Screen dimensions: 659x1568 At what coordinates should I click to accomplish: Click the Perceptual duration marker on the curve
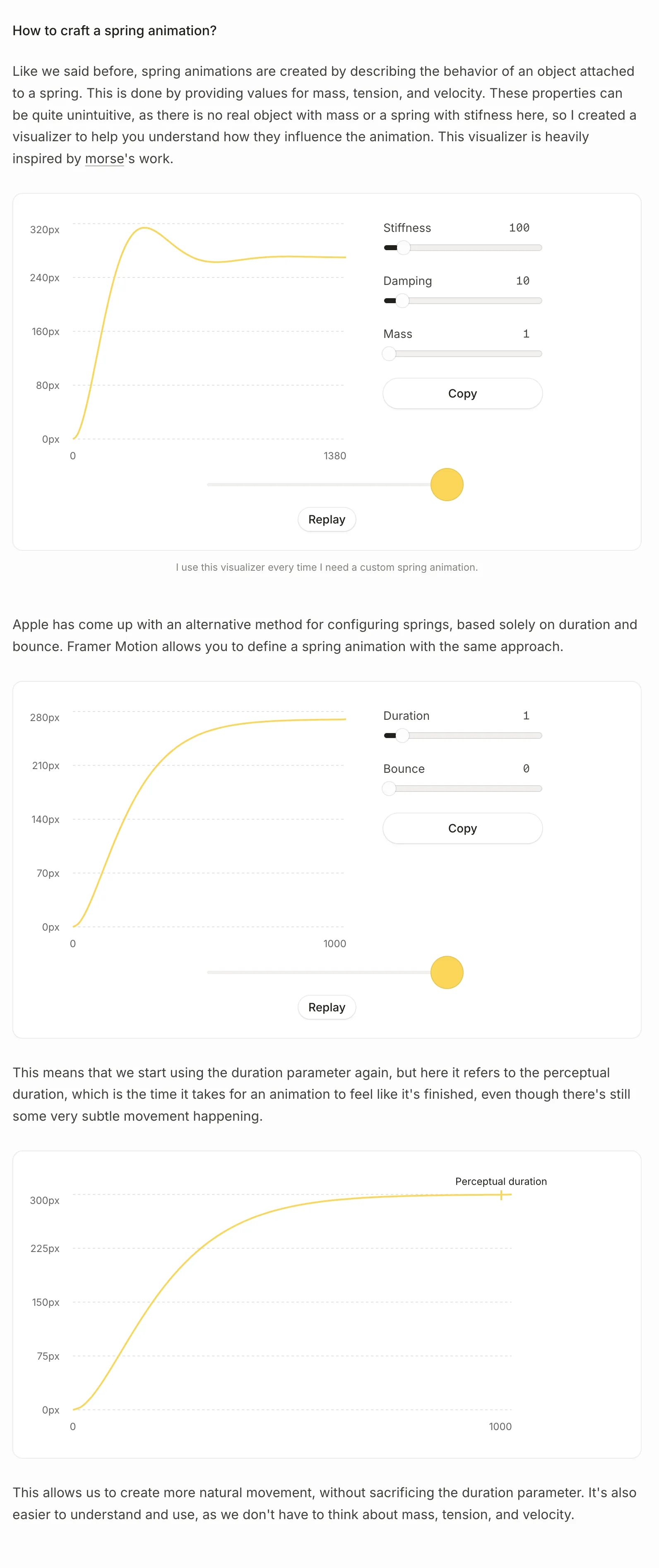(x=501, y=1195)
